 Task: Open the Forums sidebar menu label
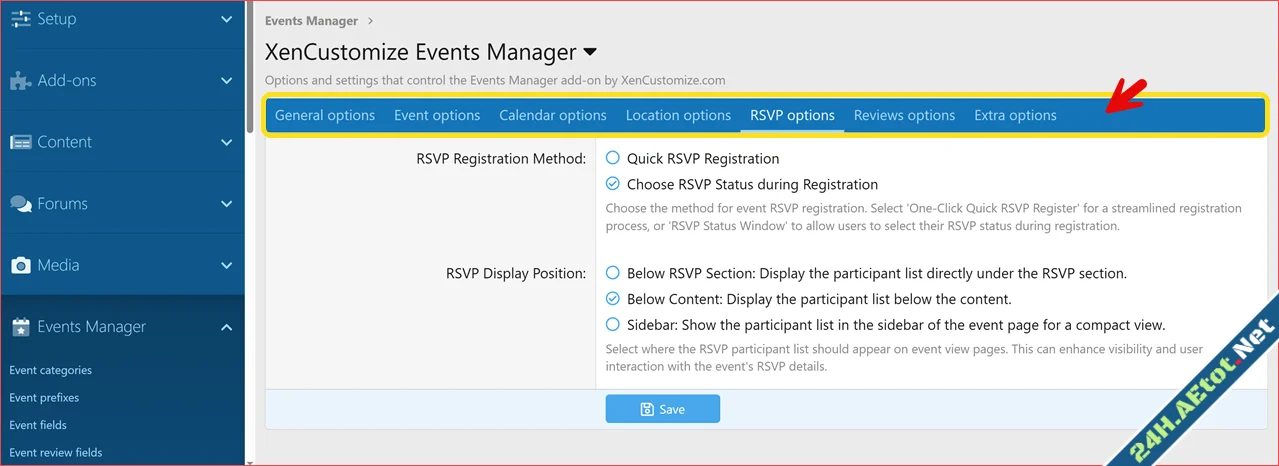63,204
